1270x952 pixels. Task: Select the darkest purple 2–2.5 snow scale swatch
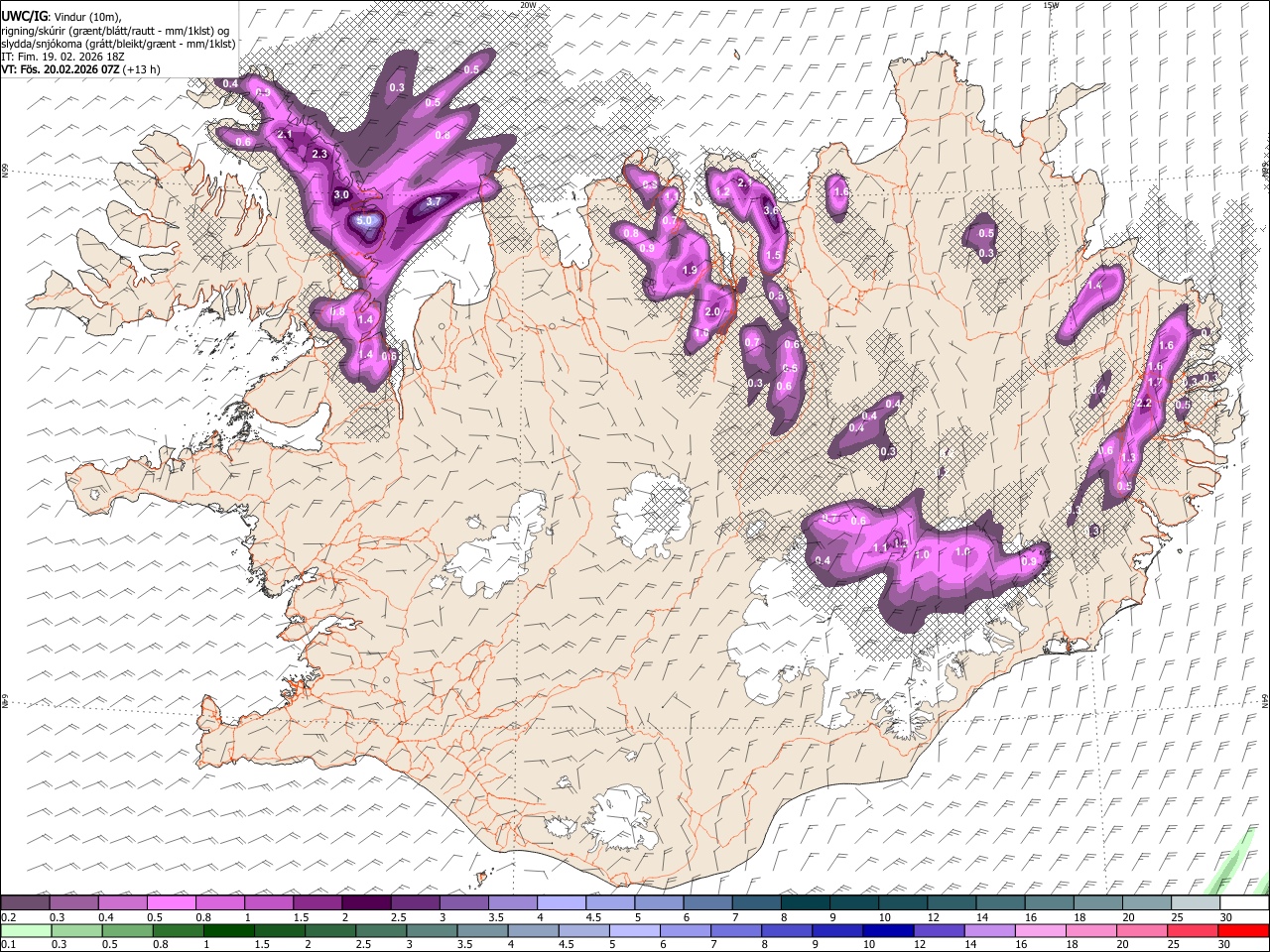pos(366,903)
